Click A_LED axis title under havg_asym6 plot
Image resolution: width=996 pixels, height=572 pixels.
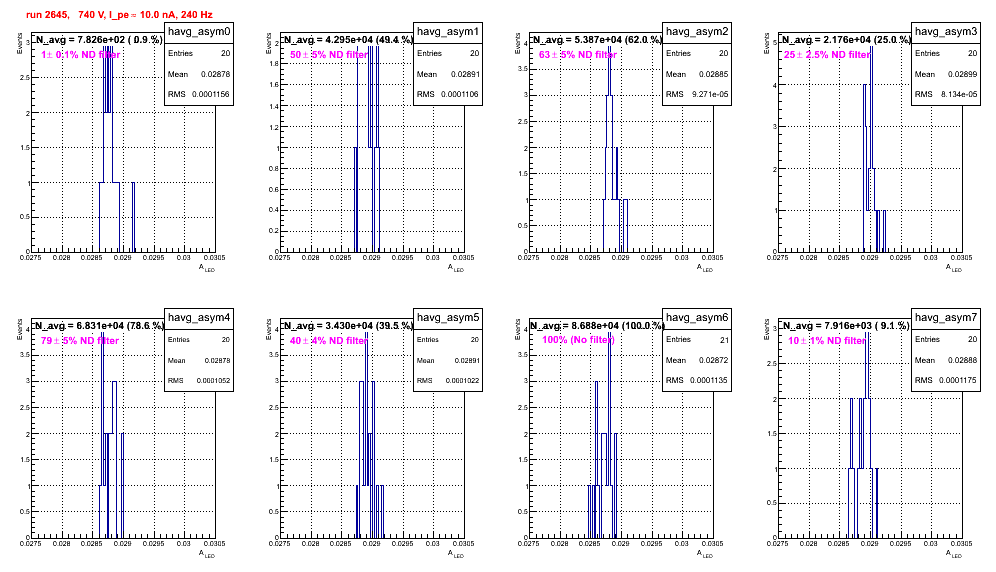pos(705,554)
